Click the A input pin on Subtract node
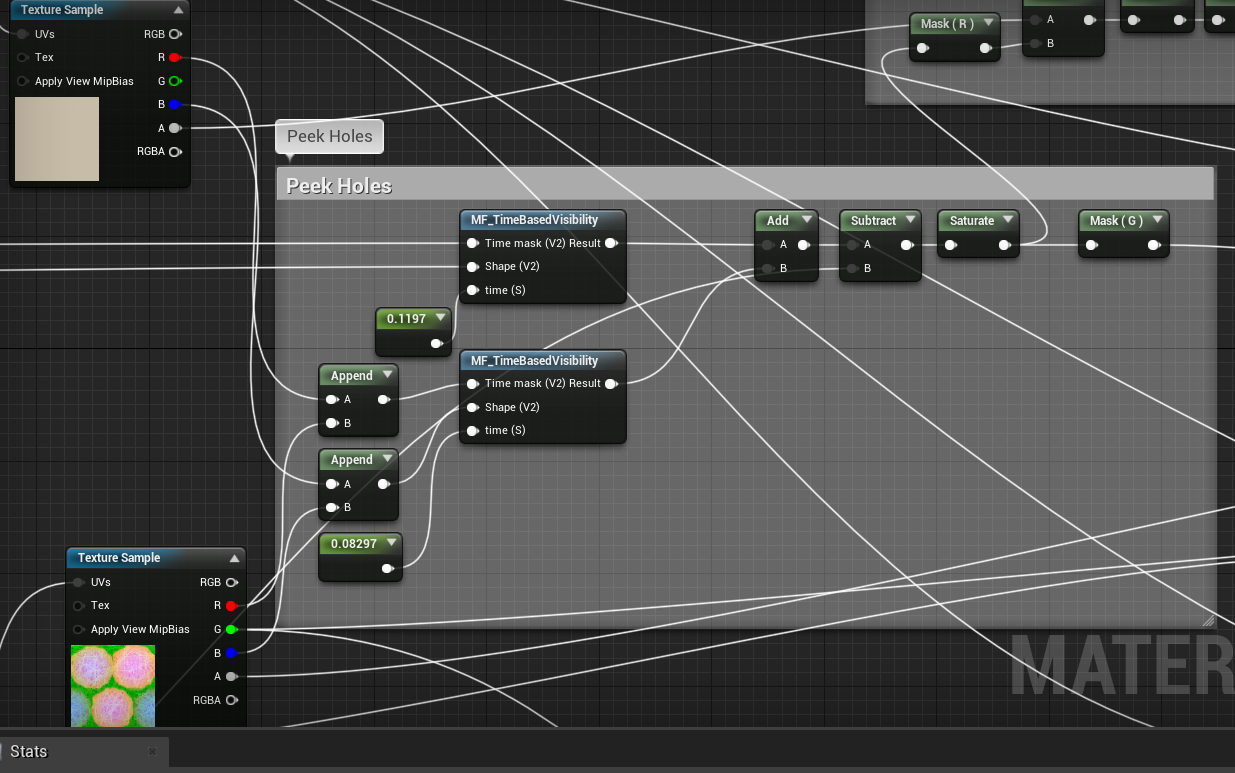Viewport: 1235px width, 773px height. pos(851,245)
